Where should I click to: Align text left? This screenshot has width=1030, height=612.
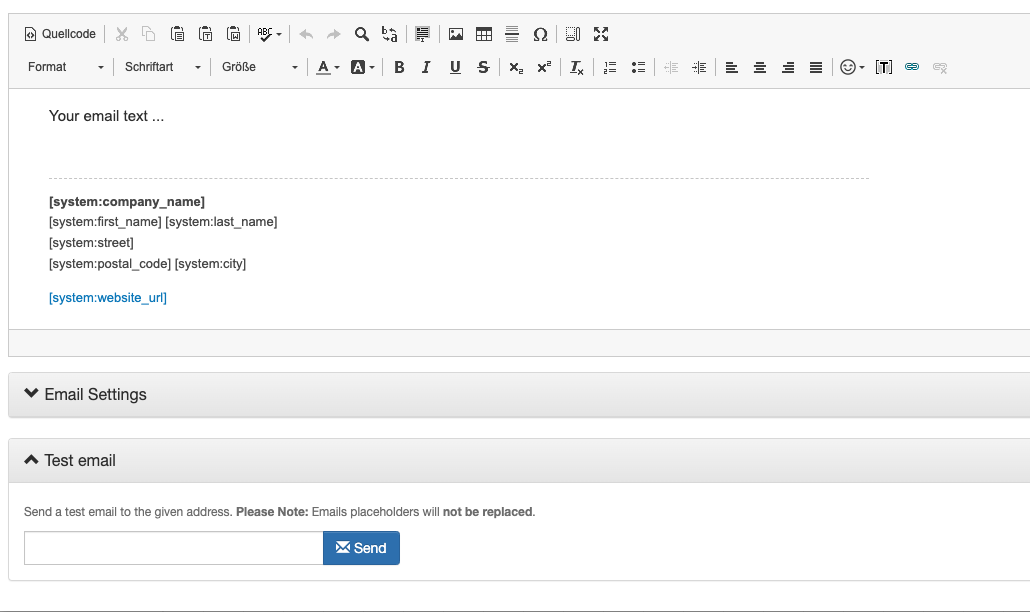coord(732,67)
